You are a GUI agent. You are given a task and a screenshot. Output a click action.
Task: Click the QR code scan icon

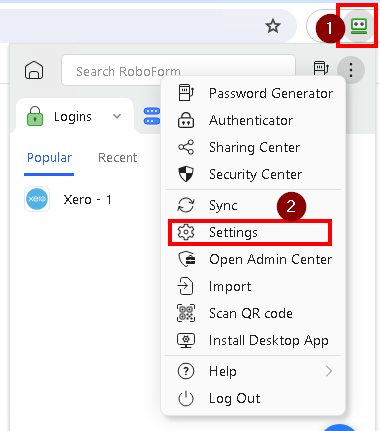point(186,313)
